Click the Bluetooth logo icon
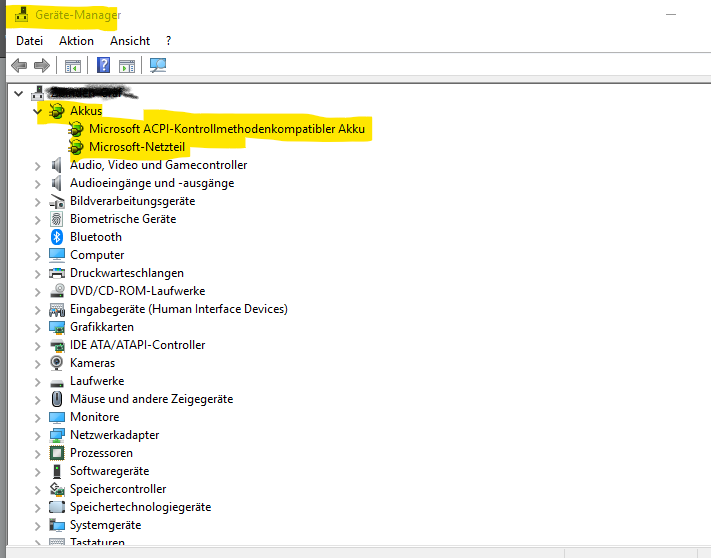Image resolution: width=711 pixels, height=558 pixels. pyautogui.click(x=57, y=237)
